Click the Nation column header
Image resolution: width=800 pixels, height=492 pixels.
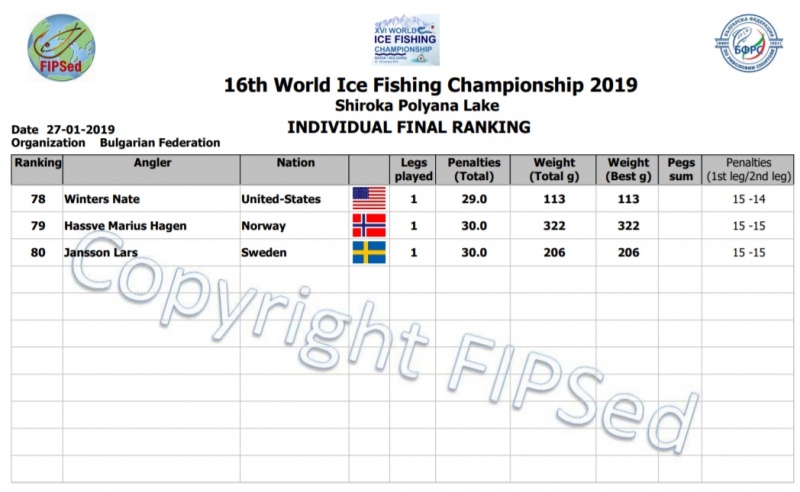point(294,163)
